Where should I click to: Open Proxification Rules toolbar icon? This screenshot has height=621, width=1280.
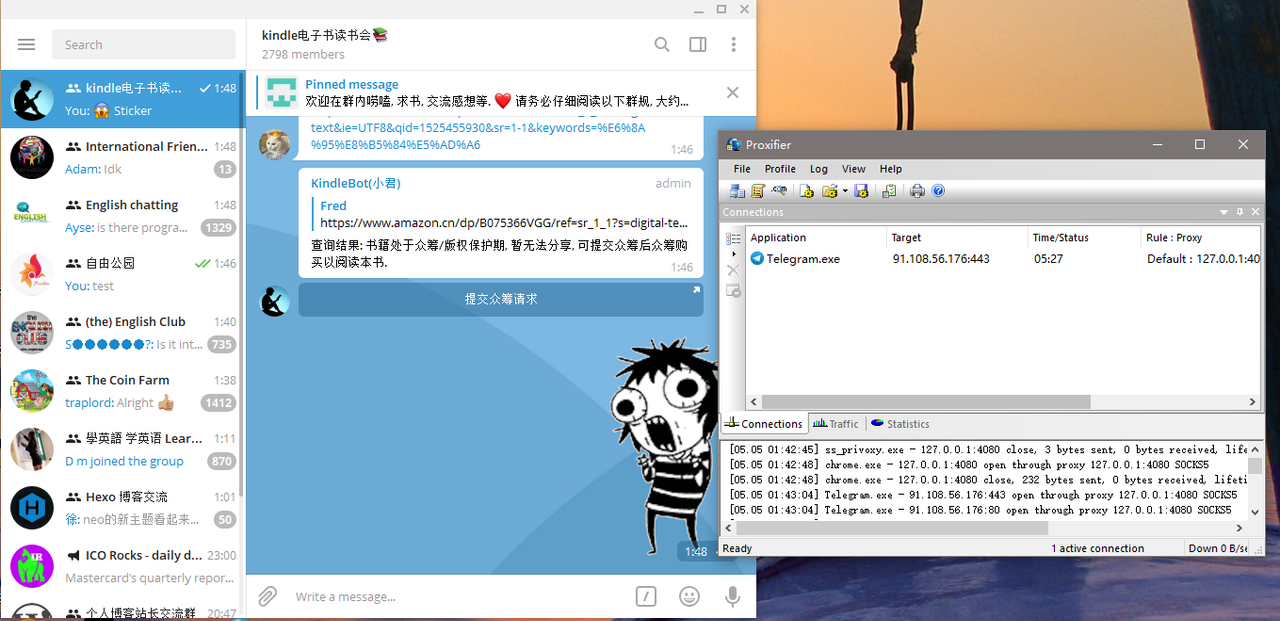(x=758, y=191)
